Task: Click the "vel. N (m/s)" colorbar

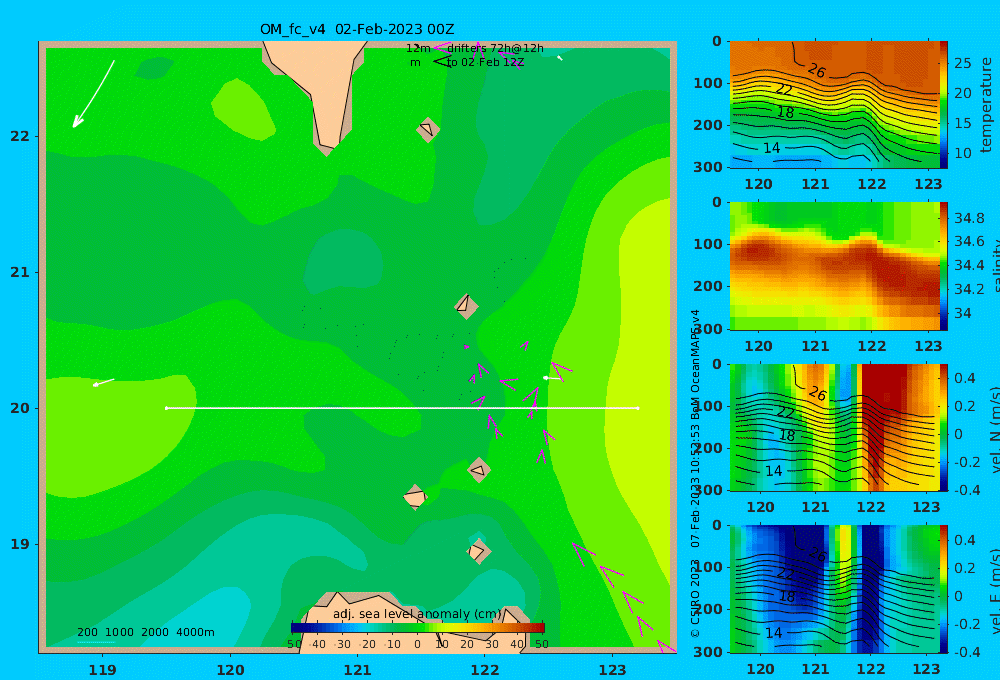Action: (x=944, y=427)
